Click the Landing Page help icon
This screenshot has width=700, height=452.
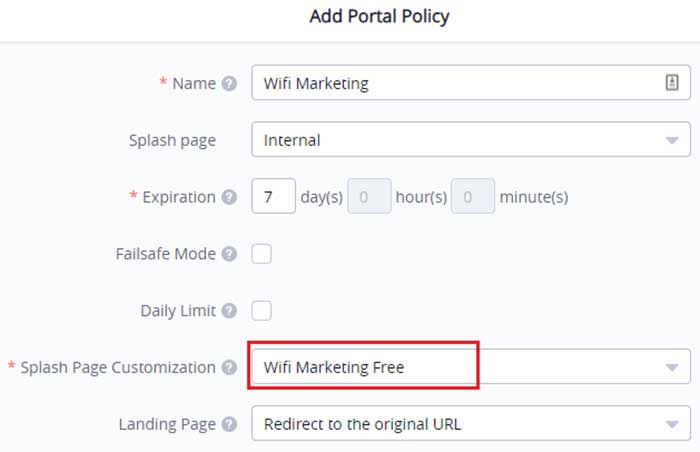[229, 424]
